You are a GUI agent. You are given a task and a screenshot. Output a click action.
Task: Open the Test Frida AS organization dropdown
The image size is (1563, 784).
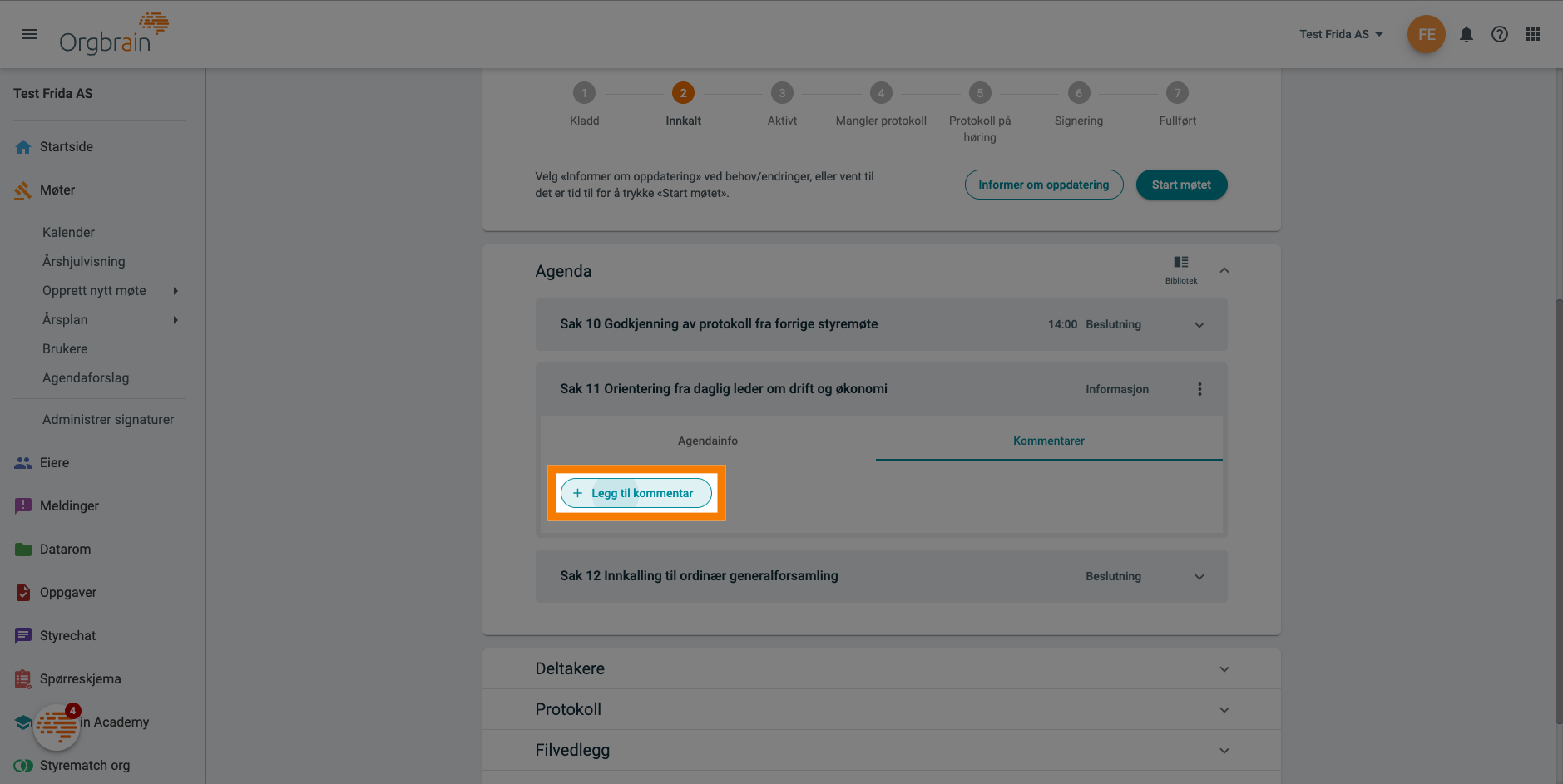point(1341,34)
